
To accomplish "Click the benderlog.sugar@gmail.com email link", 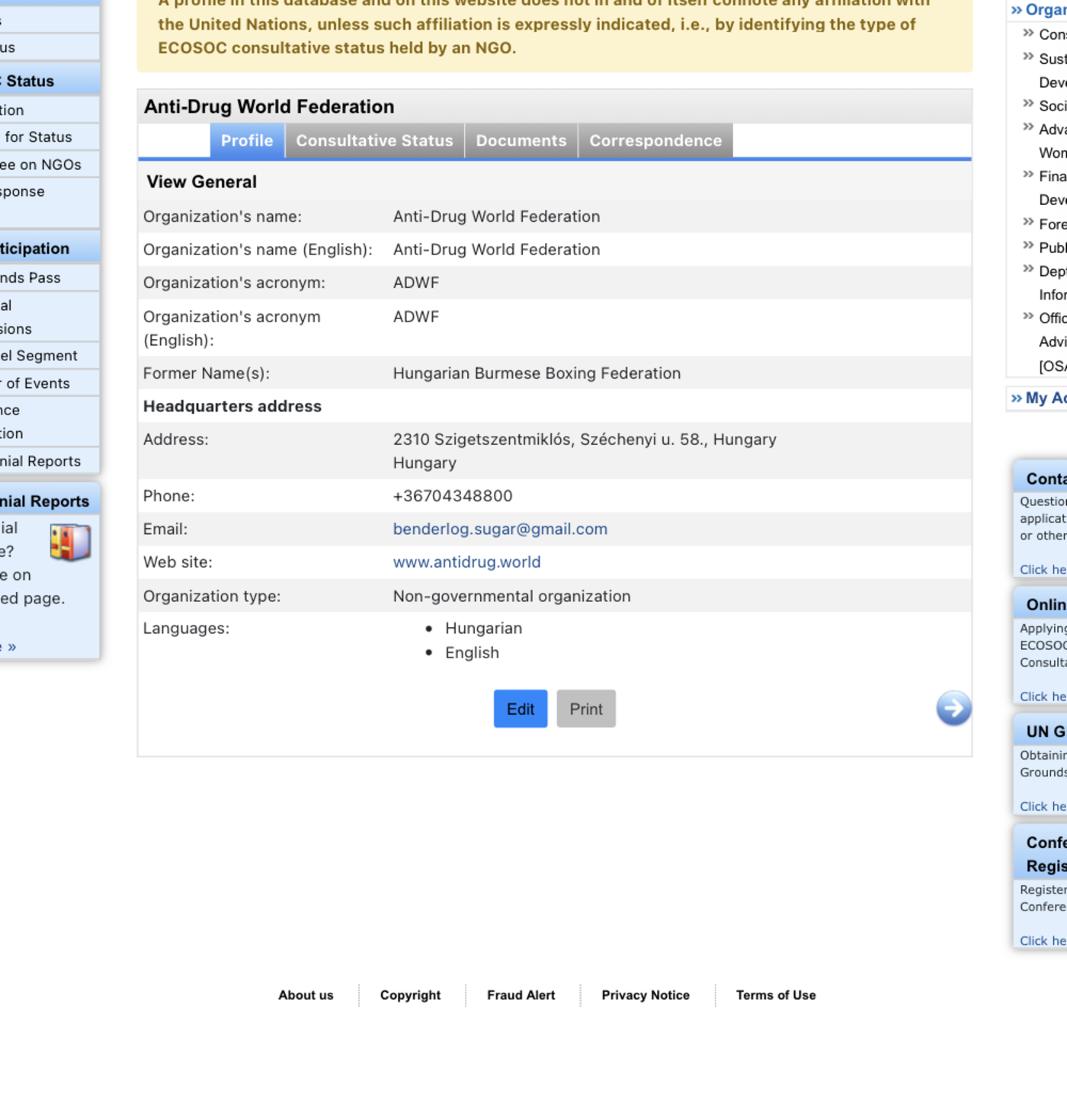I will (x=500, y=529).
